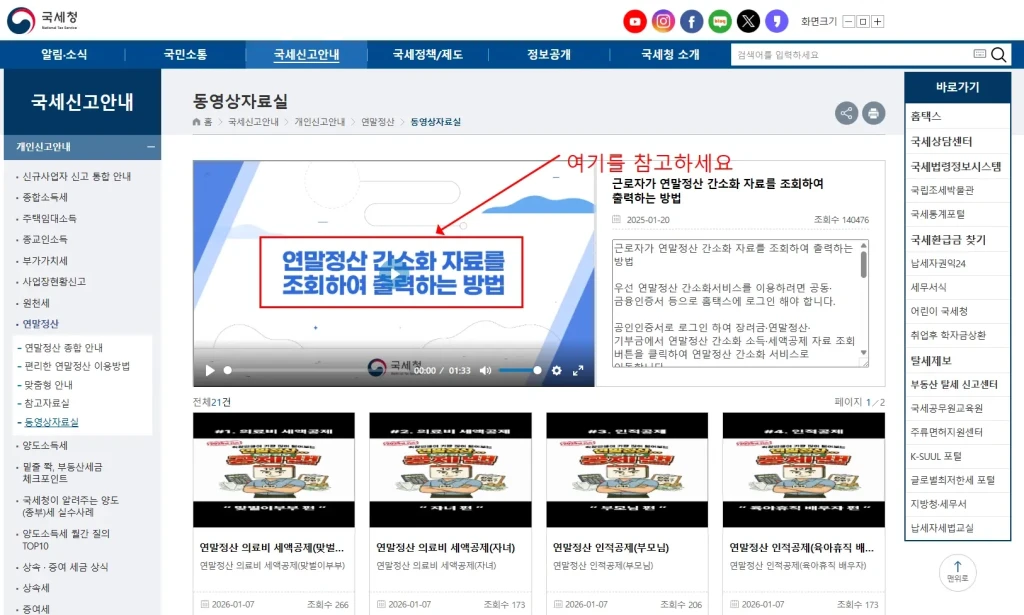Click the 맨위로 back-to-top button
The height and width of the screenshot is (615, 1024).
957,571
